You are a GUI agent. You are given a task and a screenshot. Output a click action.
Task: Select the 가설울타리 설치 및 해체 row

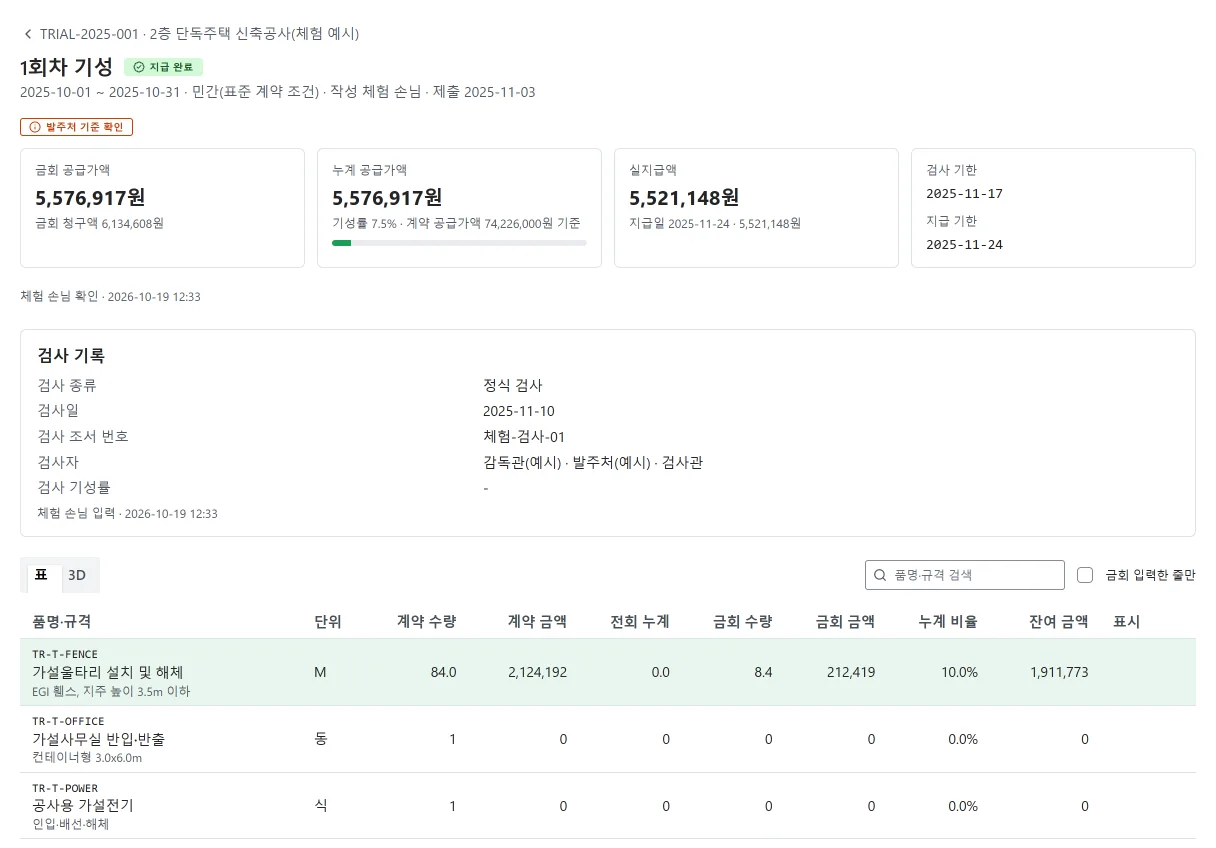coord(608,672)
